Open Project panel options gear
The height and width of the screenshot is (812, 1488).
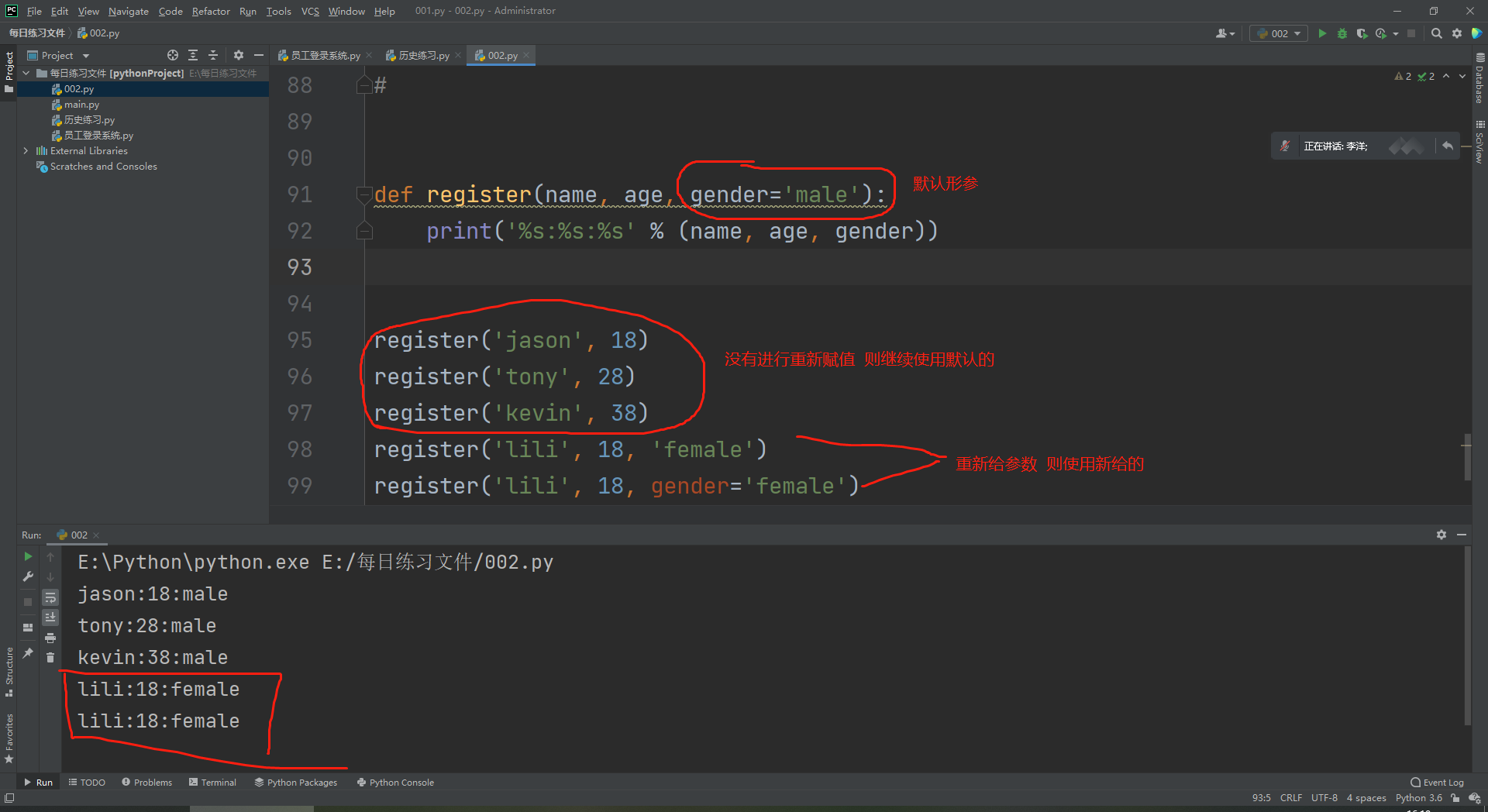coord(239,55)
